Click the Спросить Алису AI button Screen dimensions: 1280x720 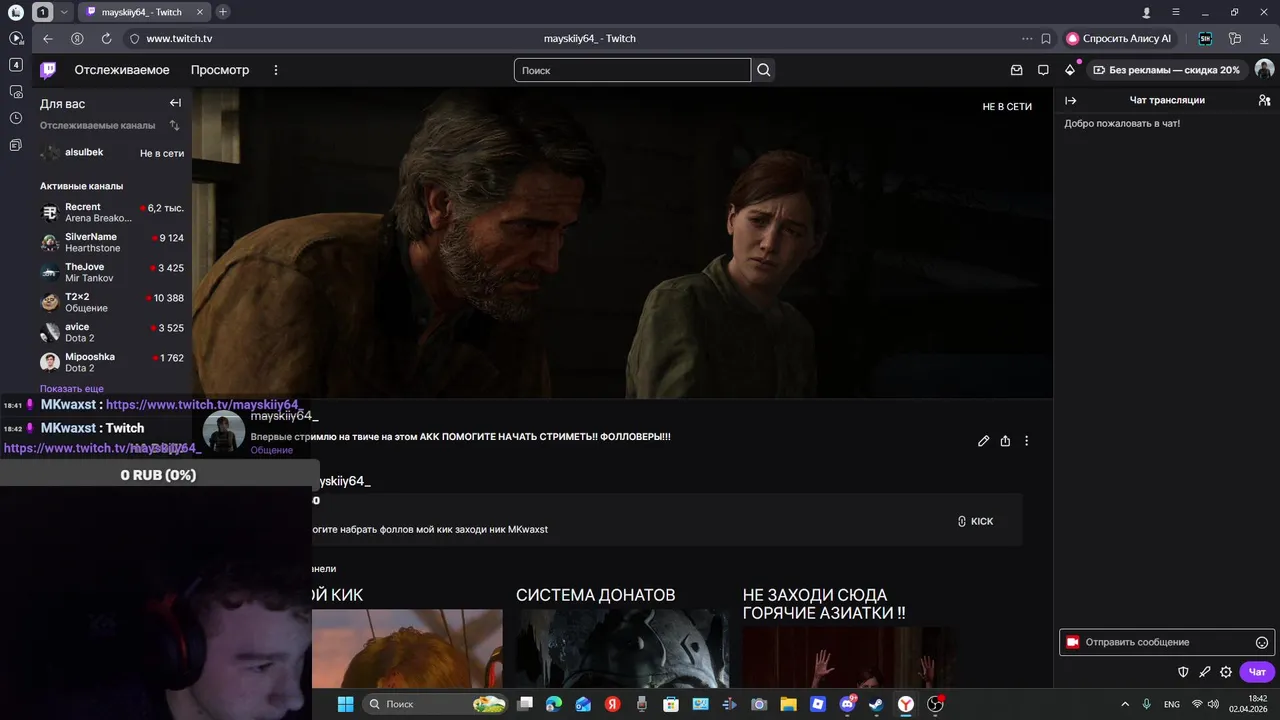(x=1119, y=38)
